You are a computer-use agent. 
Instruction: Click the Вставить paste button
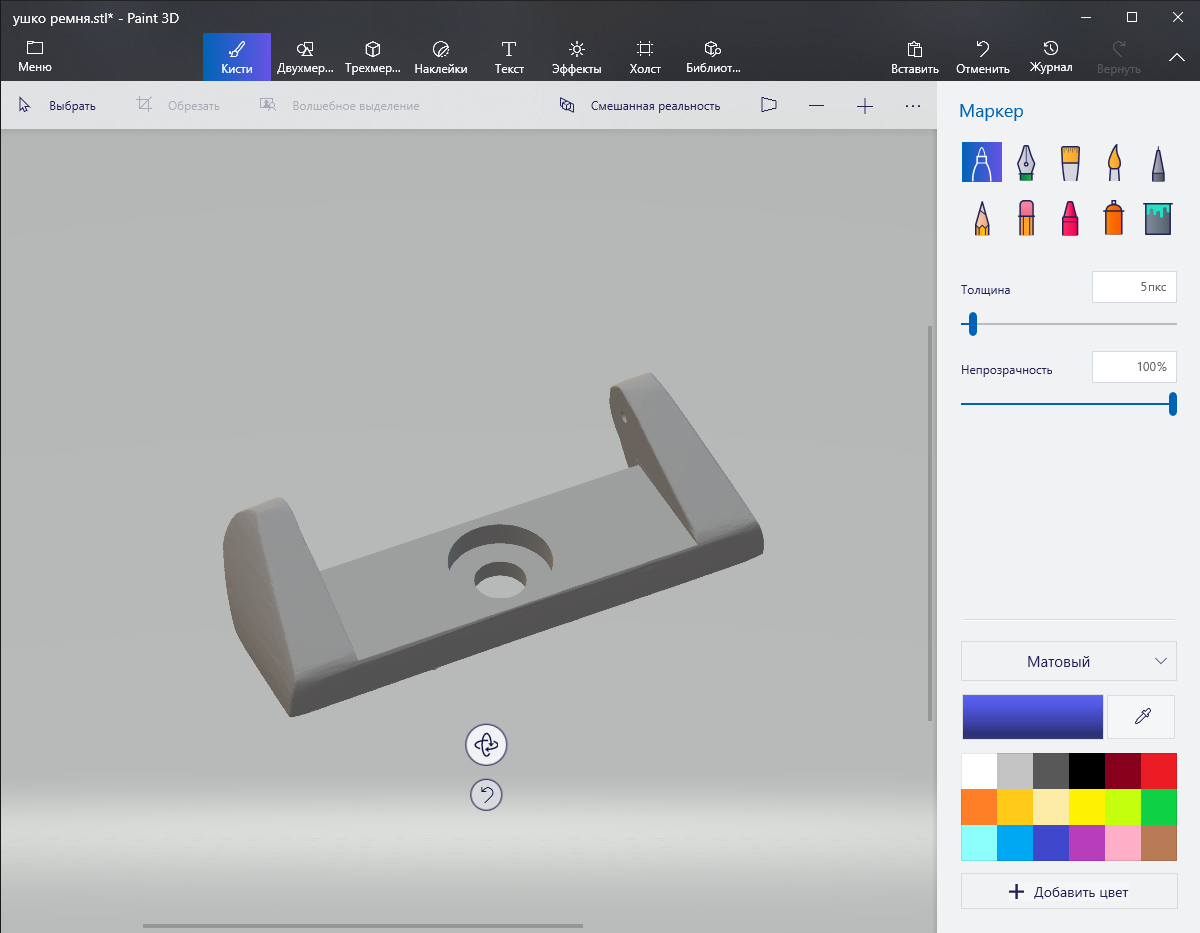915,57
